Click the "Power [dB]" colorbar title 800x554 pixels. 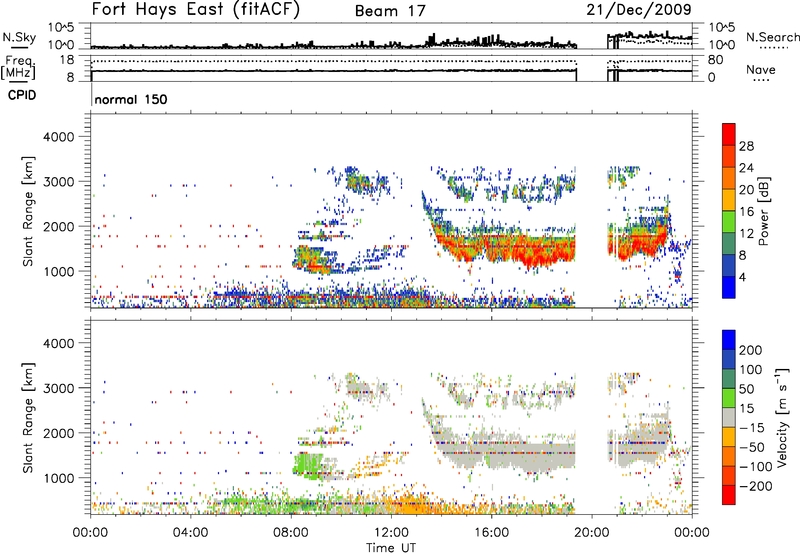coord(764,211)
